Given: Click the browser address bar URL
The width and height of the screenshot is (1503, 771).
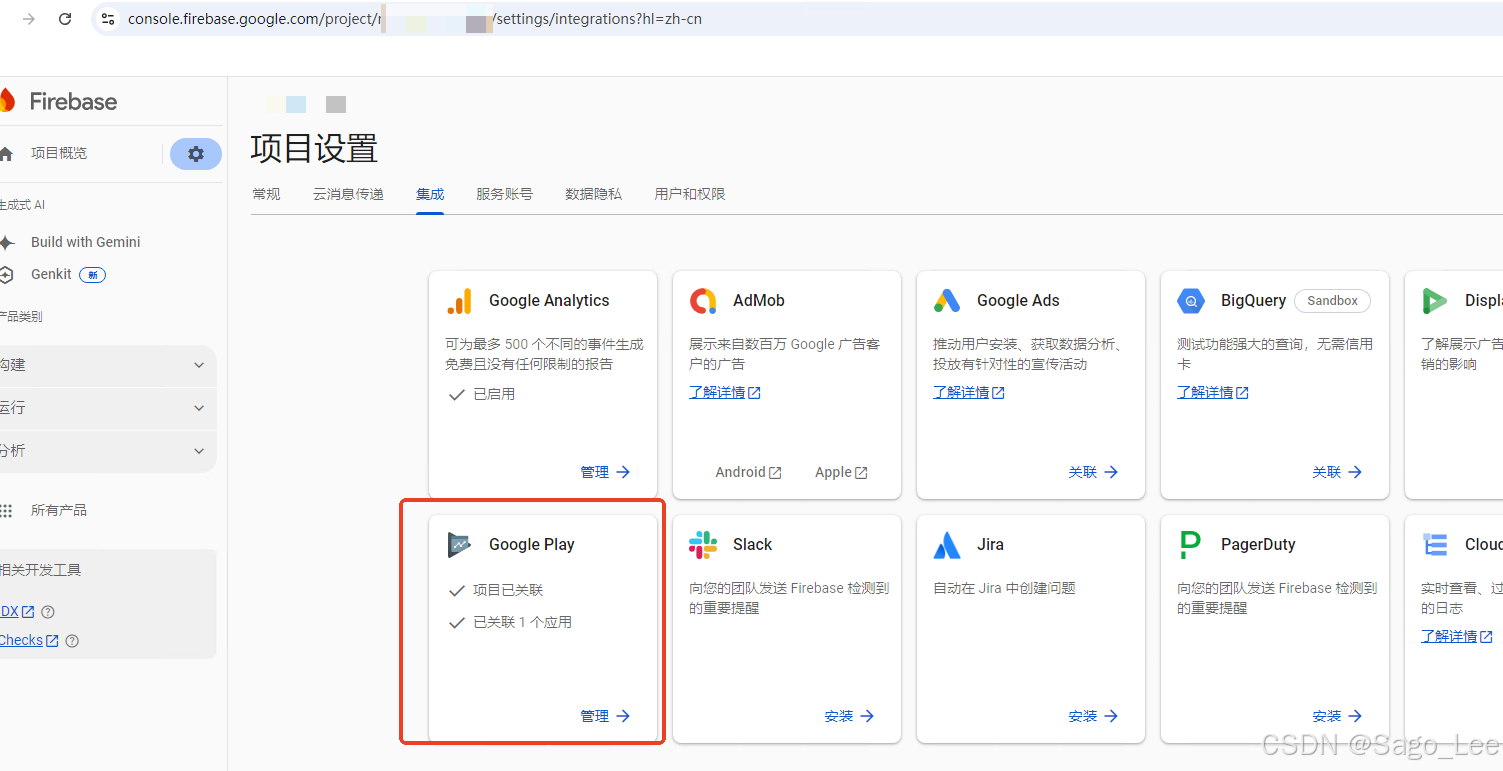Looking at the screenshot, I should [415, 19].
